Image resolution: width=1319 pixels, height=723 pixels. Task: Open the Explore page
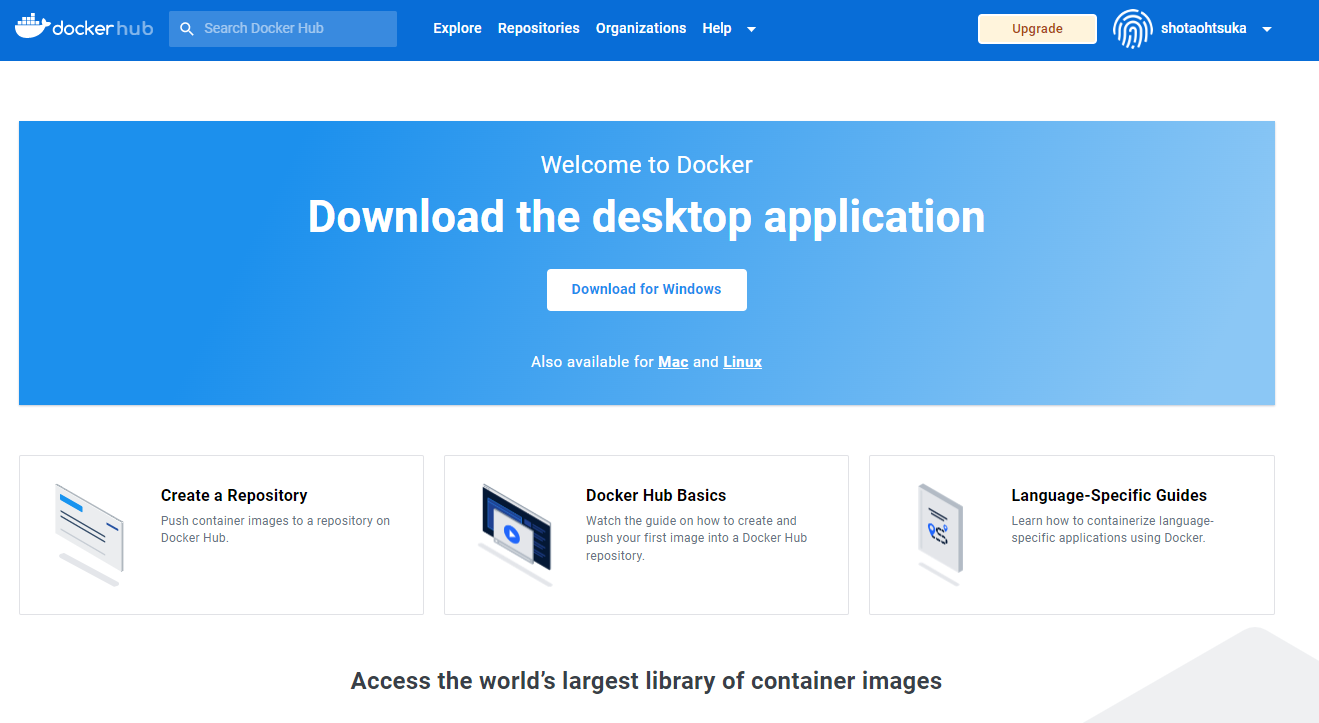[457, 28]
